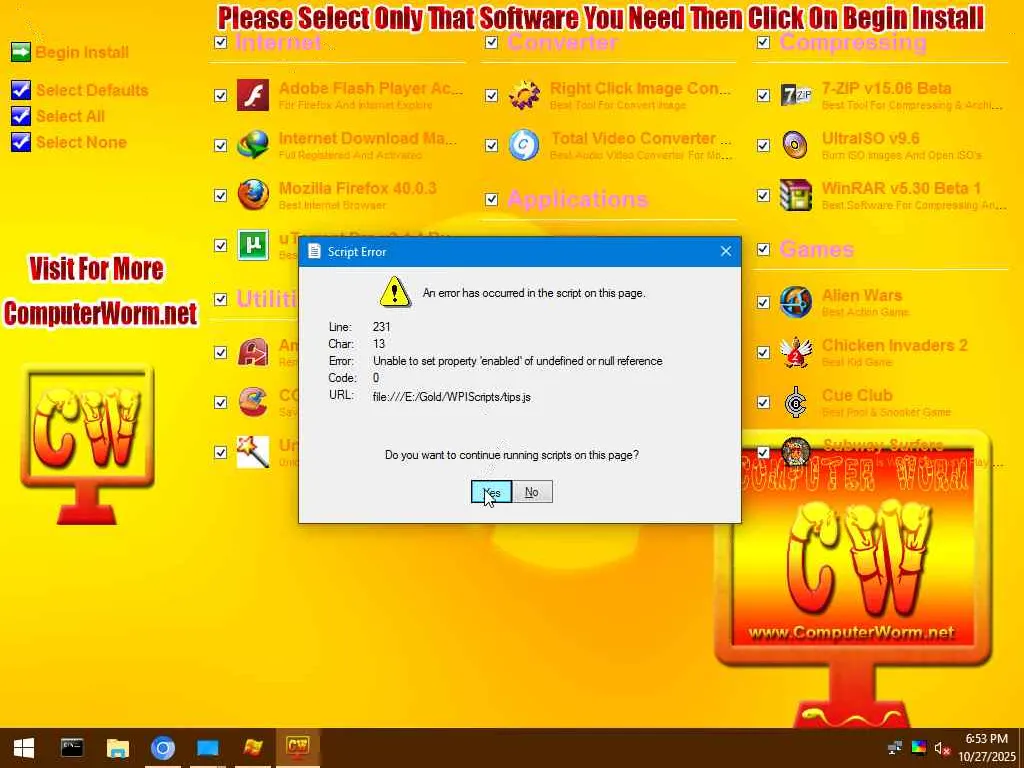
Task: Click Yes to continue running scripts
Action: [491, 492]
